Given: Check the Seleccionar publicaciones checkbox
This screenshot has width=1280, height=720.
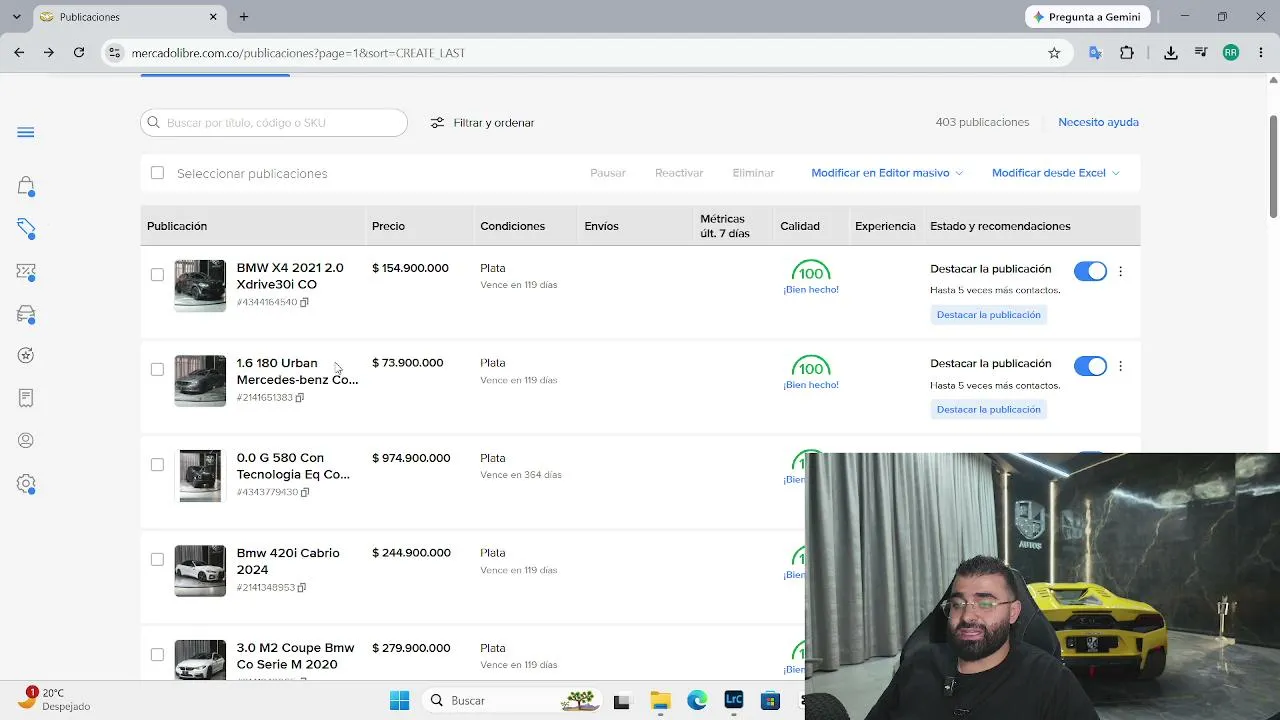Looking at the screenshot, I should pos(157,173).
